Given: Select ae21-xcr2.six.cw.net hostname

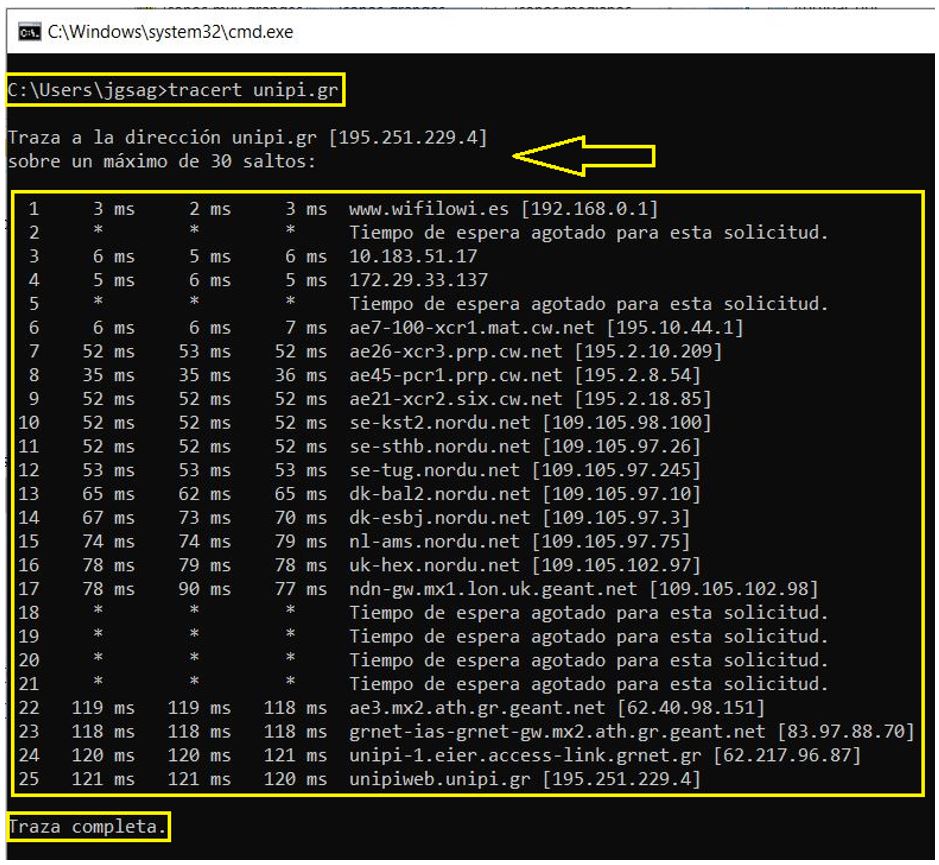Looking at the screenshot, I should 456,399.
